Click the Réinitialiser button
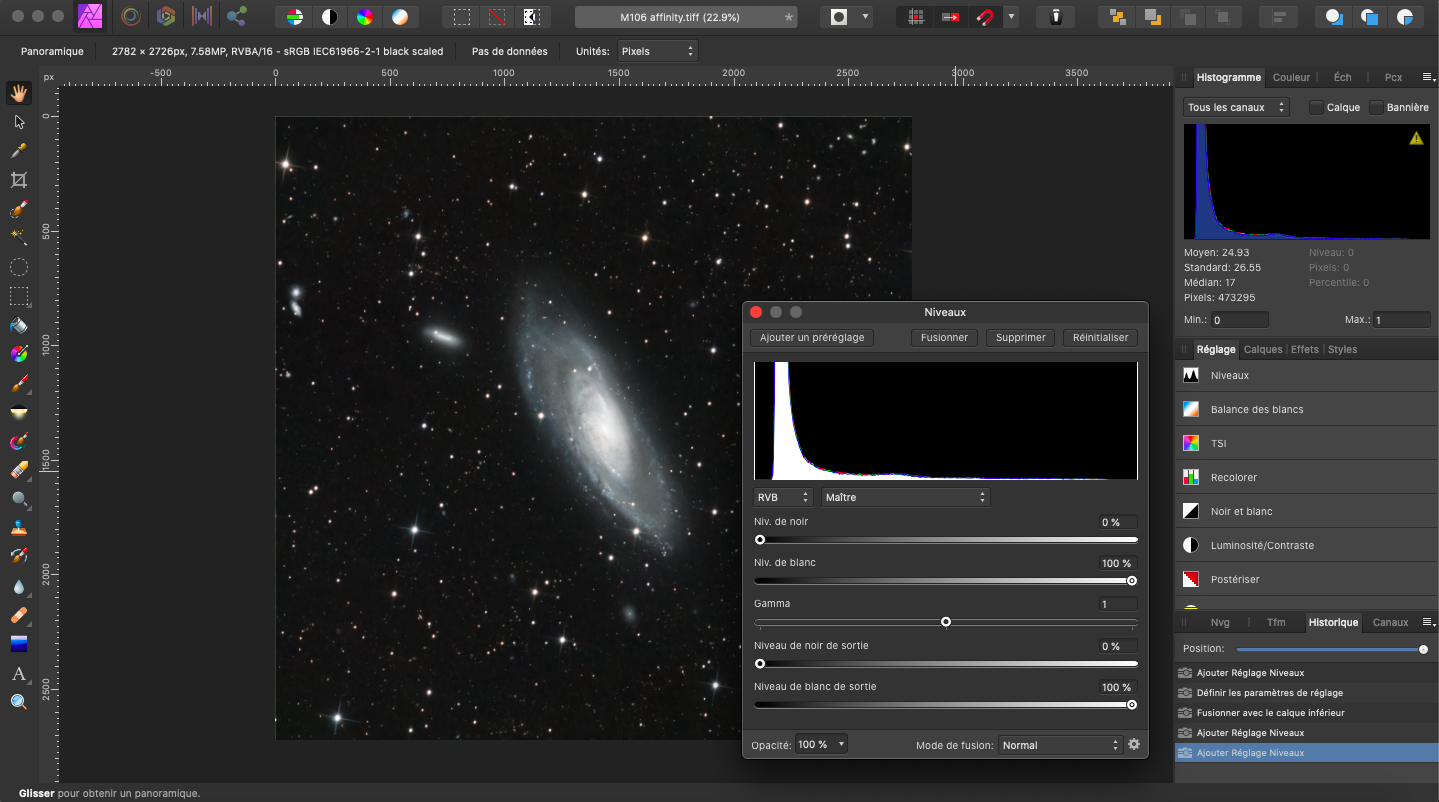Viewport: 1439px width, 802px height. point(1100,337)
